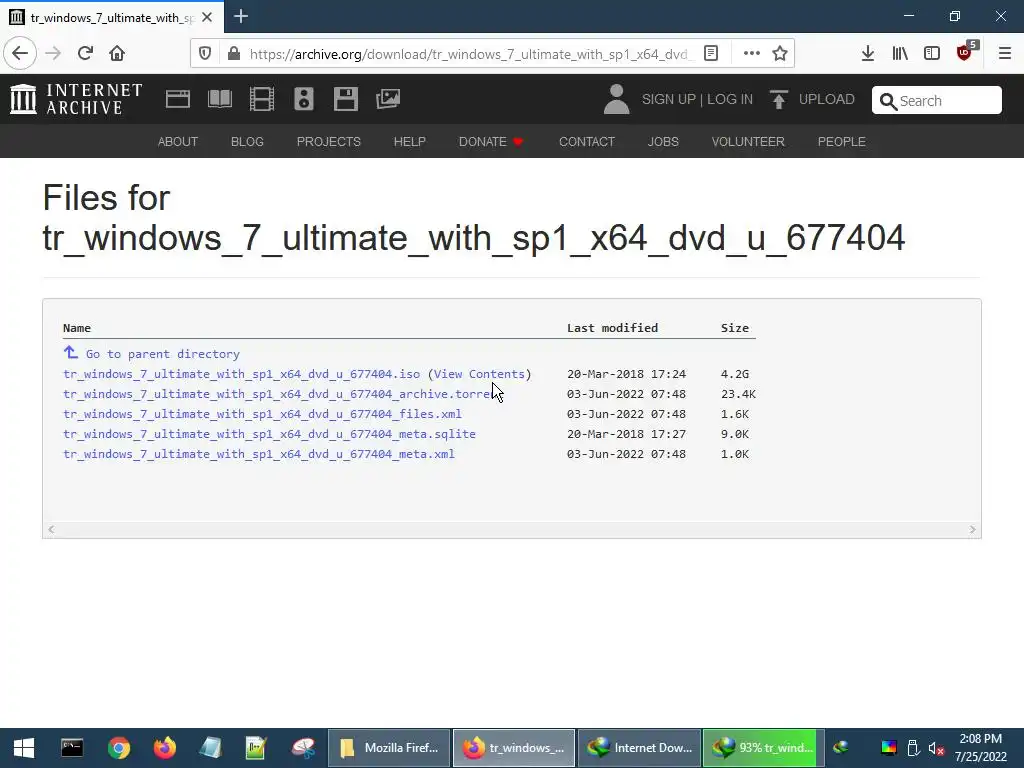Open the Firefox hamburger menu
Viewport: 1024px width, 768px height.
tap(1005, 54)
